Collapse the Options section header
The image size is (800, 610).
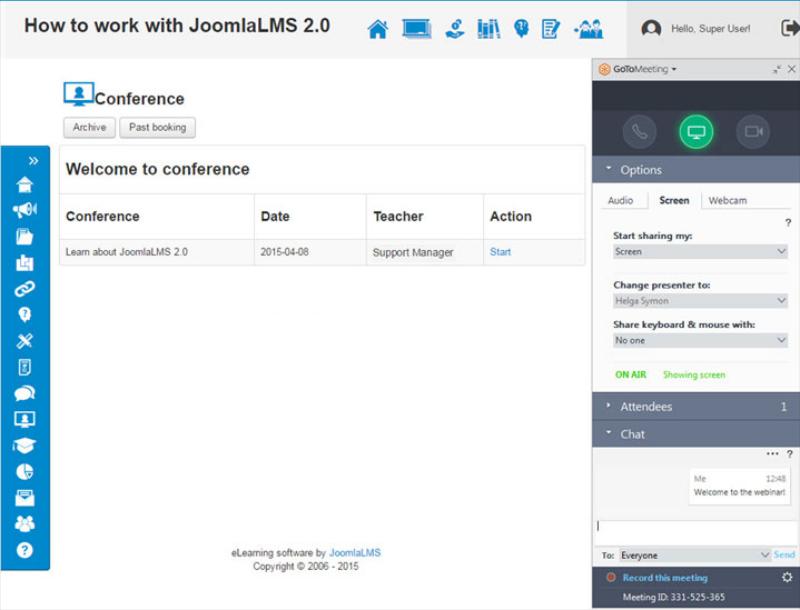coord(696,170)
